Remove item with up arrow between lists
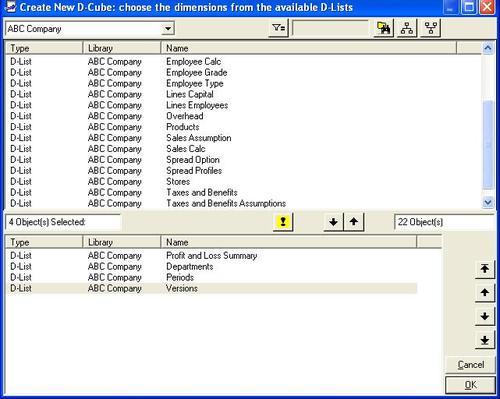This screenshot has height=399, width=500. 354,222
